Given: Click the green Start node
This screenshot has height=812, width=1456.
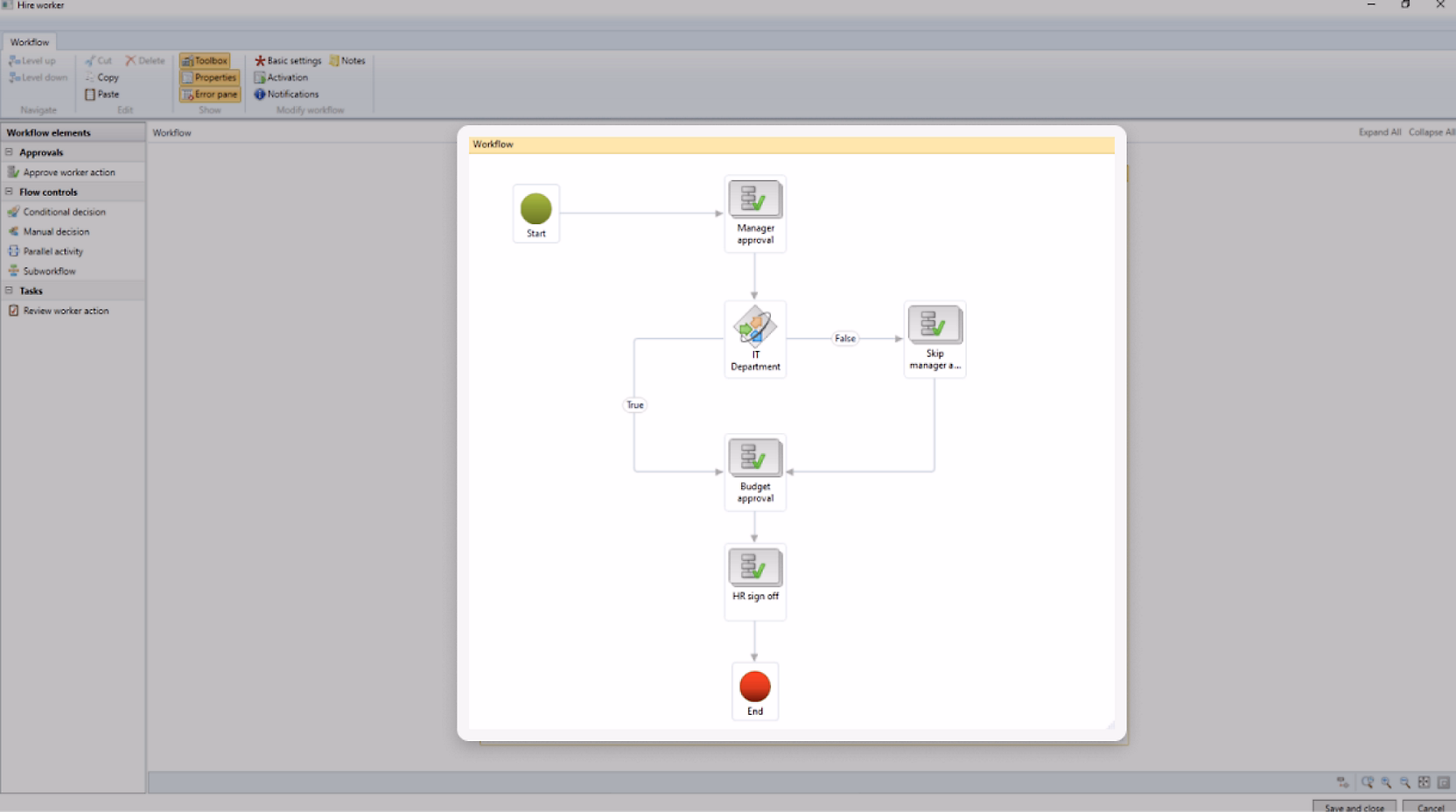Looking at the screenshot, I should (x=535, y=210).
